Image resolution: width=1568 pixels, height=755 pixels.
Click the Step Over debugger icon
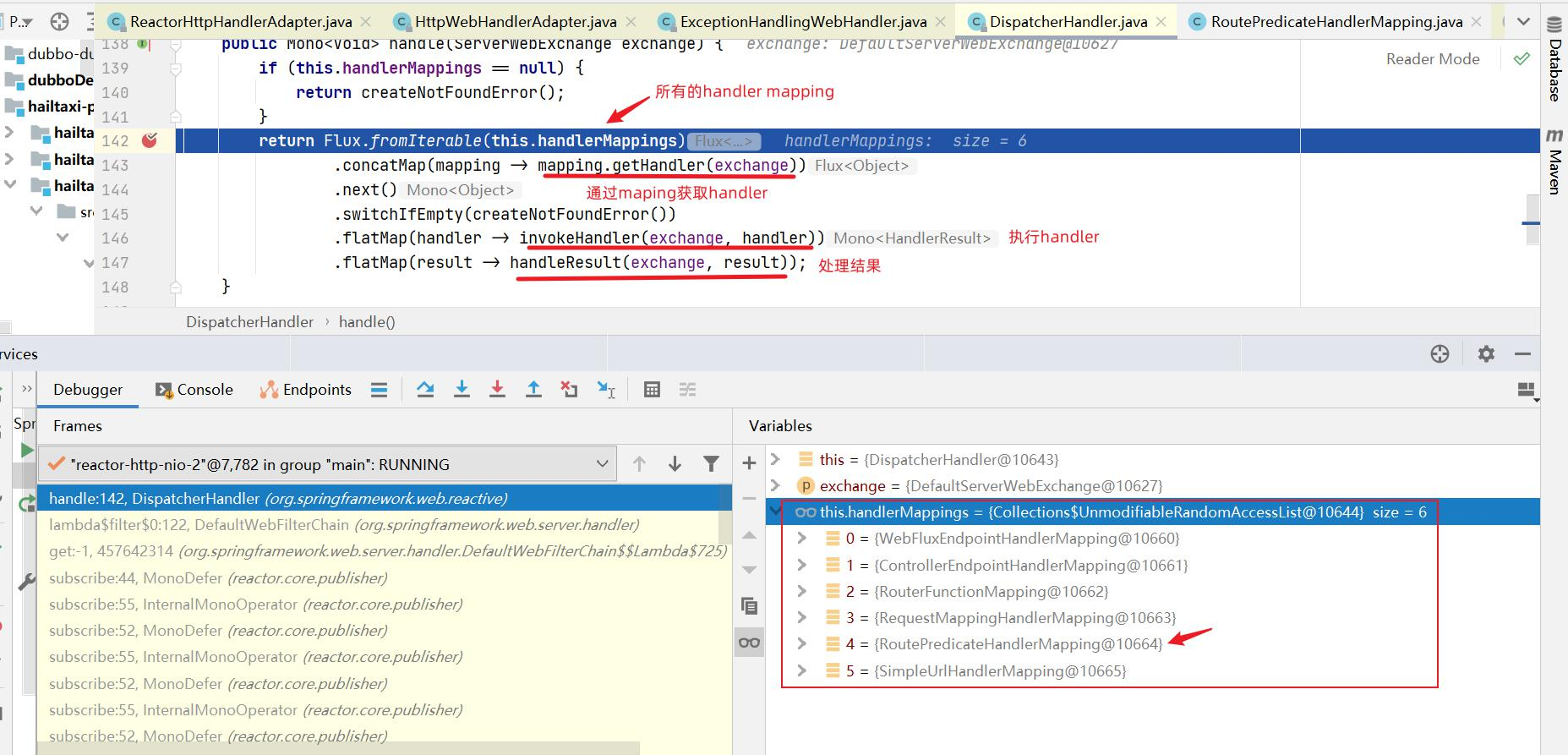(x=425, y=389)
